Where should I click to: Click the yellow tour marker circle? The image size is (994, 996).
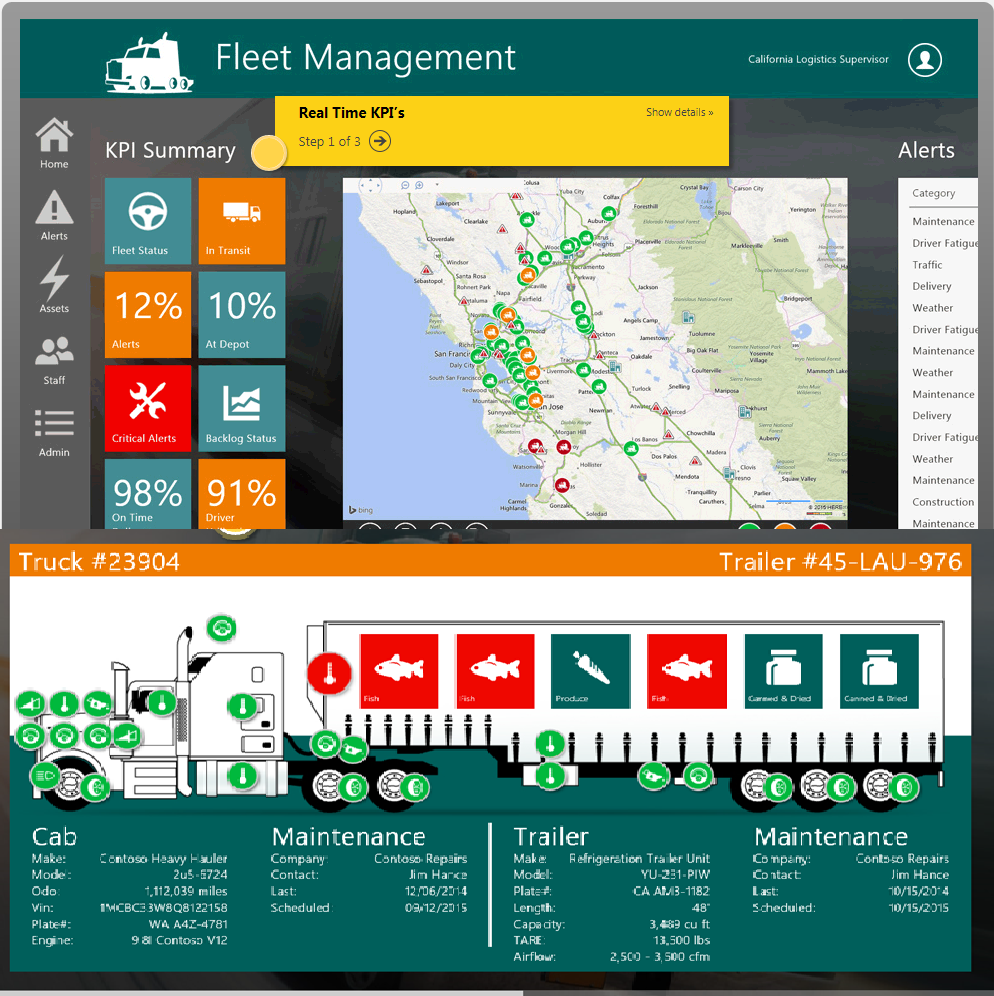(269, 153)
